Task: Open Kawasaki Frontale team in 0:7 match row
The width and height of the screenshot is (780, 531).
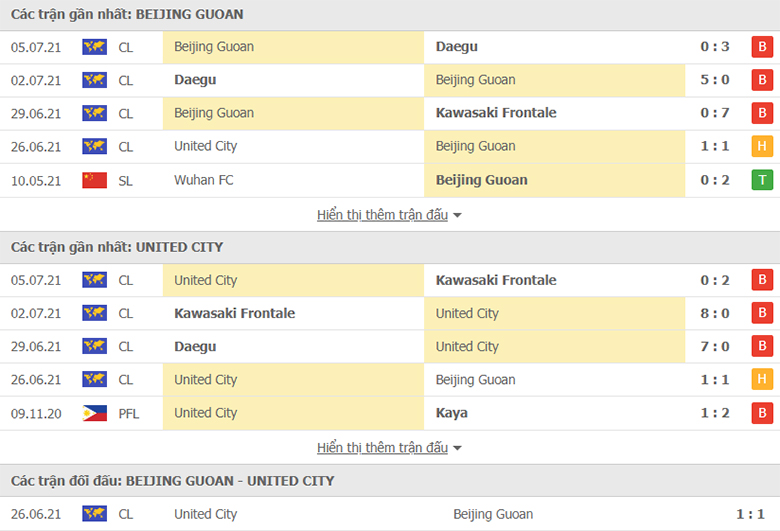Action: click(x=496, y=113)
